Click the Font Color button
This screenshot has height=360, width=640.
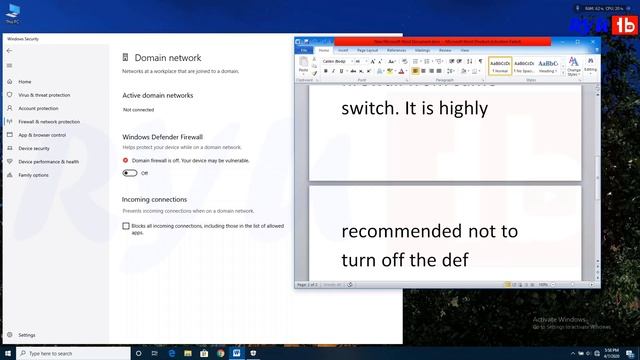401,71
